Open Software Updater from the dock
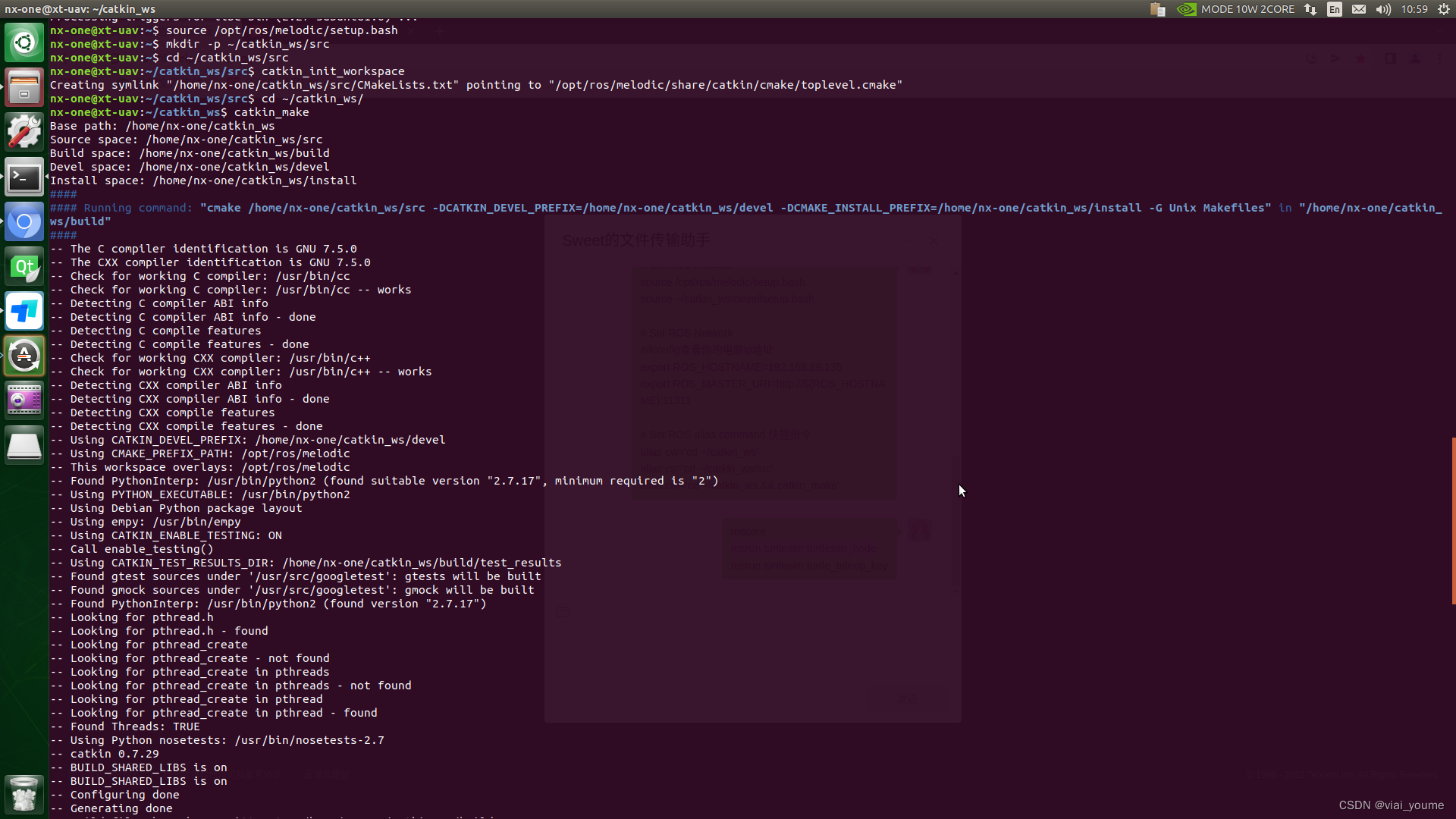The height and width of the screenshot is (819, 1456). click(x=24, y=356)
